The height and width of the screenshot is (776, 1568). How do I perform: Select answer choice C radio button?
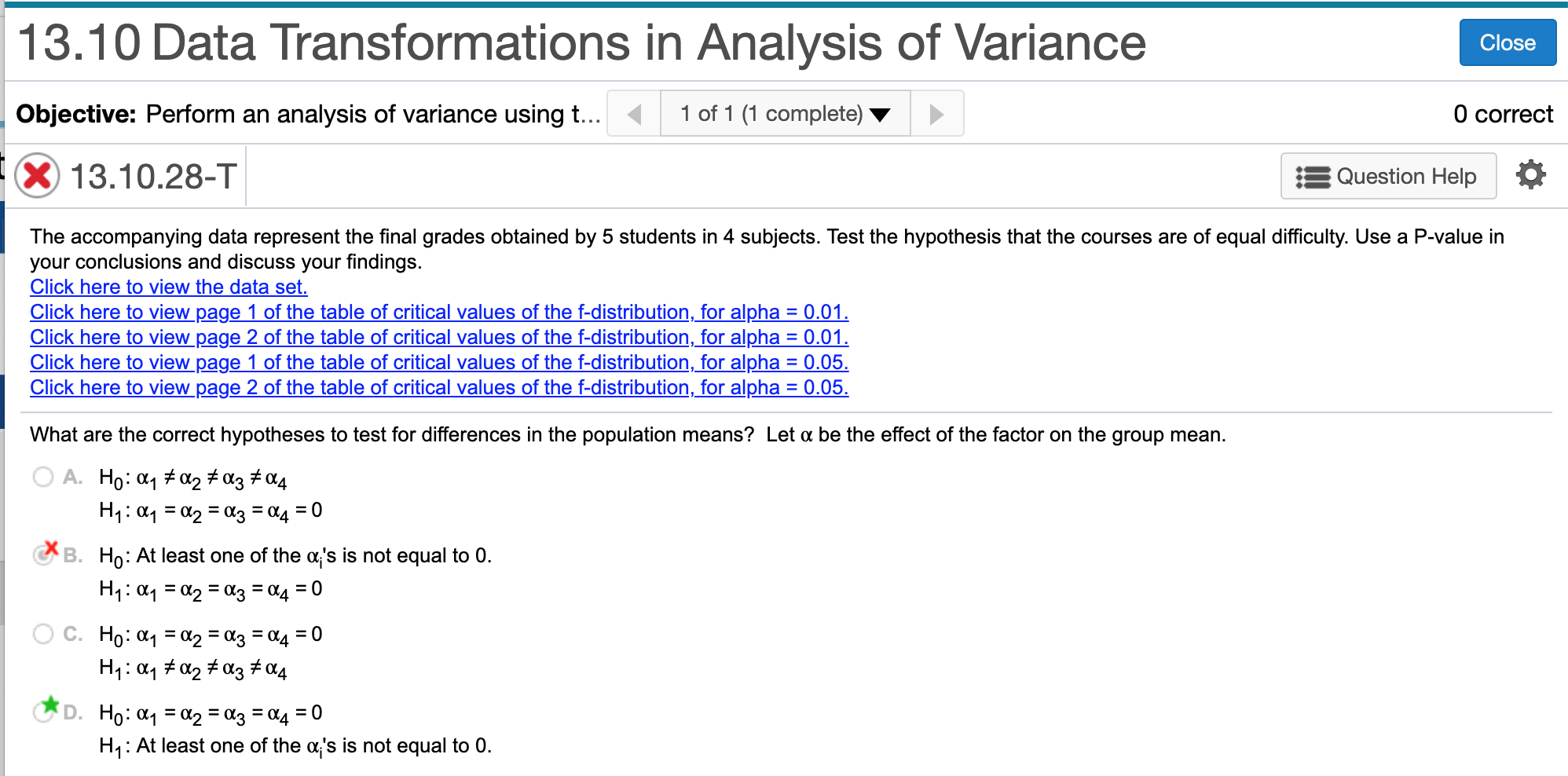(43, 633)
